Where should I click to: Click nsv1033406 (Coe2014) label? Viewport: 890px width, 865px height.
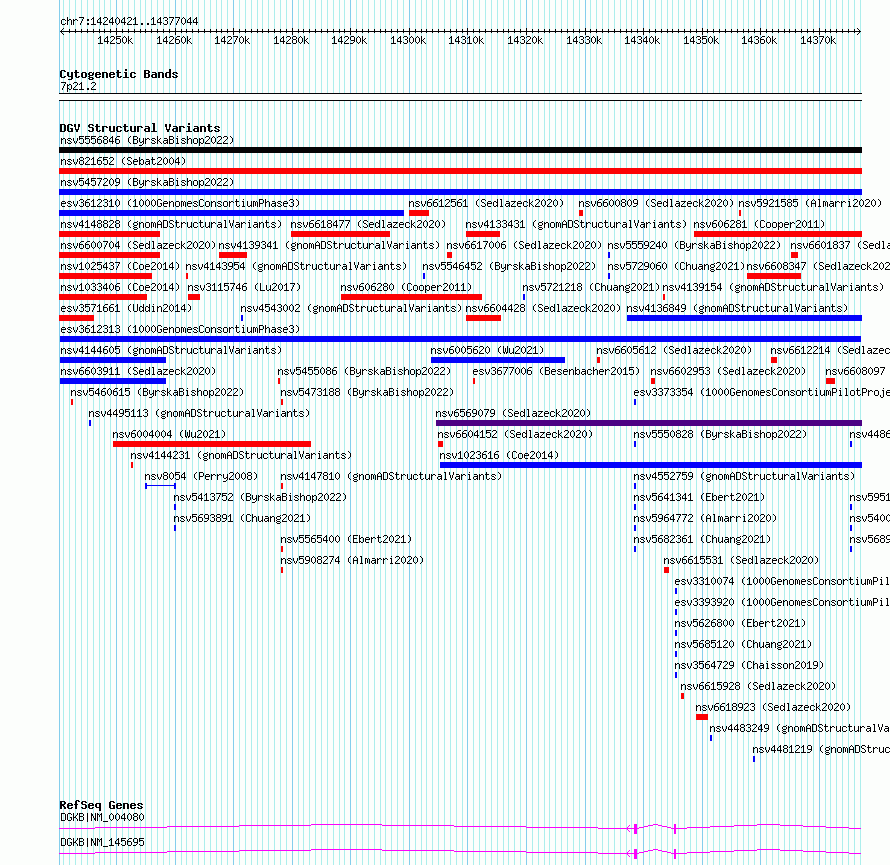tap(120, 287)
